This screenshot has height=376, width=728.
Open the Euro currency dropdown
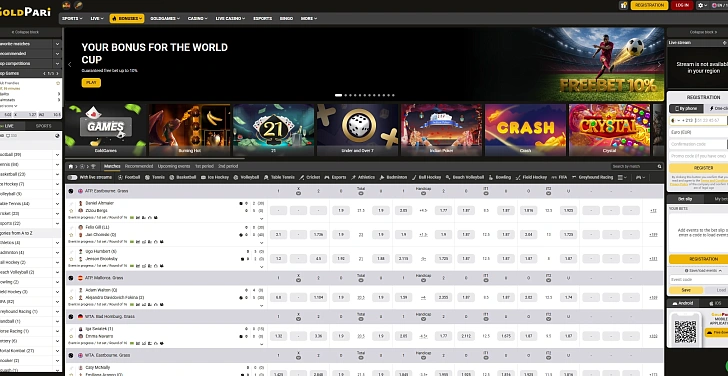pyautogui.click(x=698, y=132)
